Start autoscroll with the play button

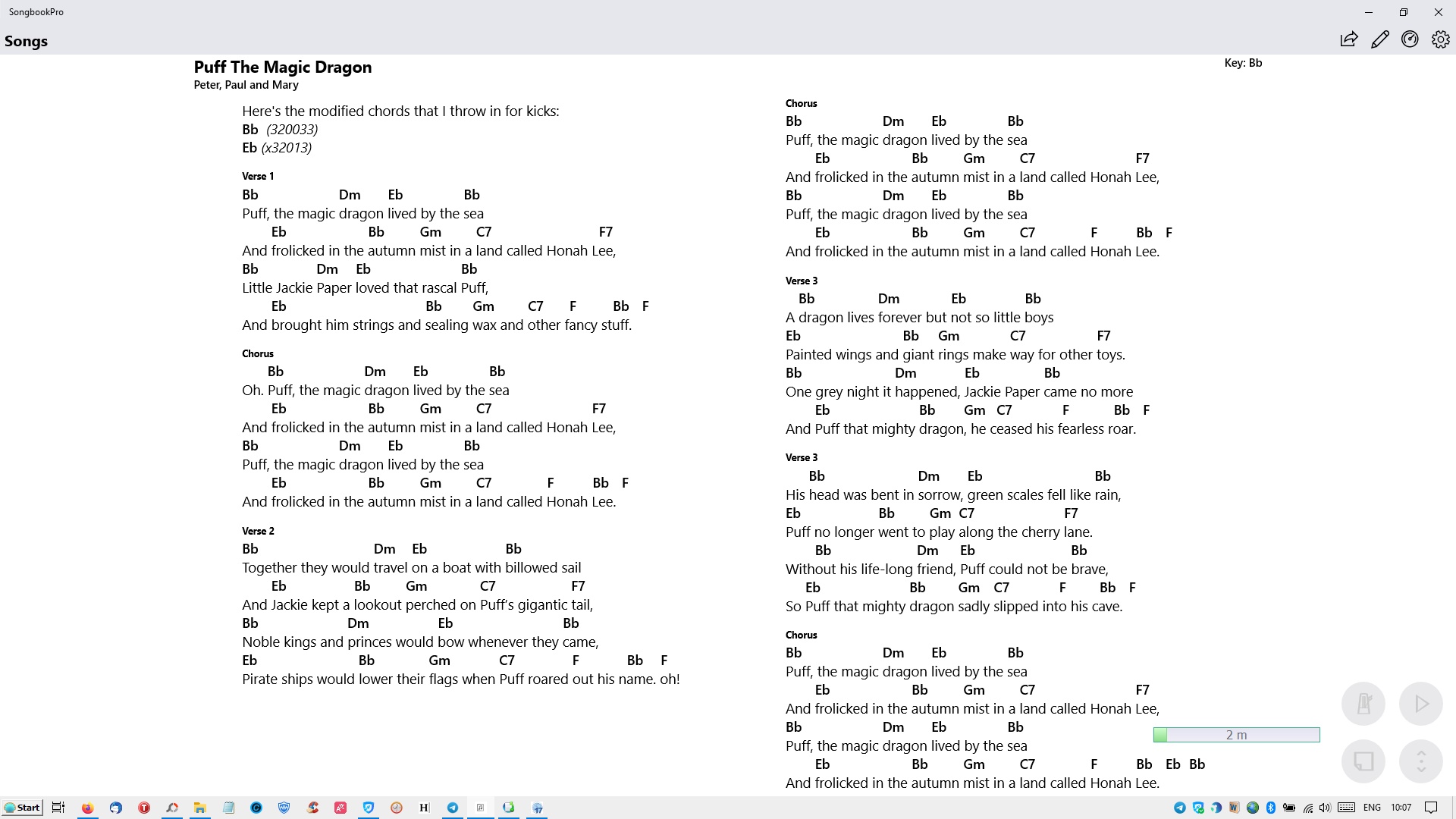coord(1421,704)
